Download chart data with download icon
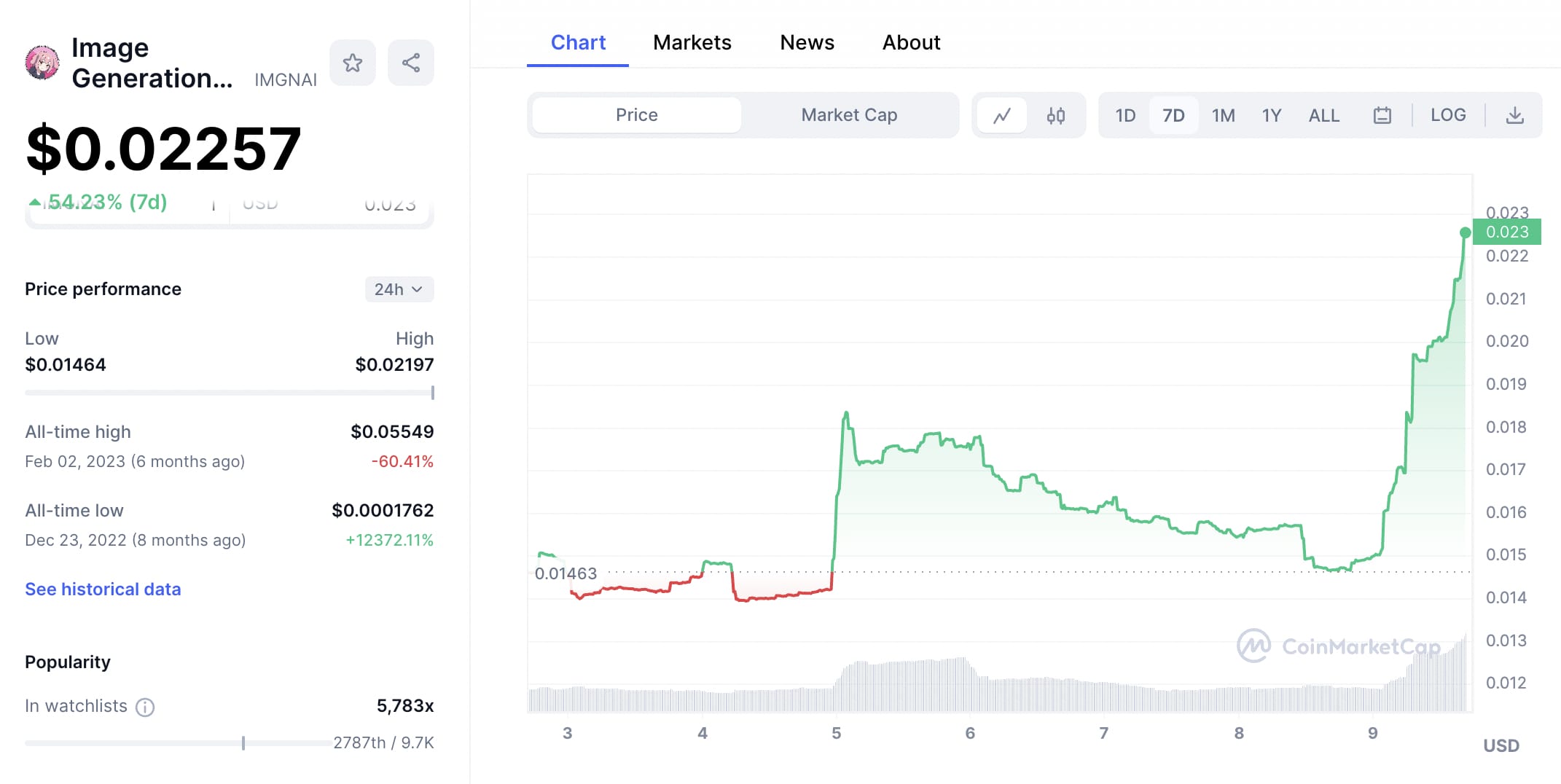The image size is (1561, 784). point(1514,115)
